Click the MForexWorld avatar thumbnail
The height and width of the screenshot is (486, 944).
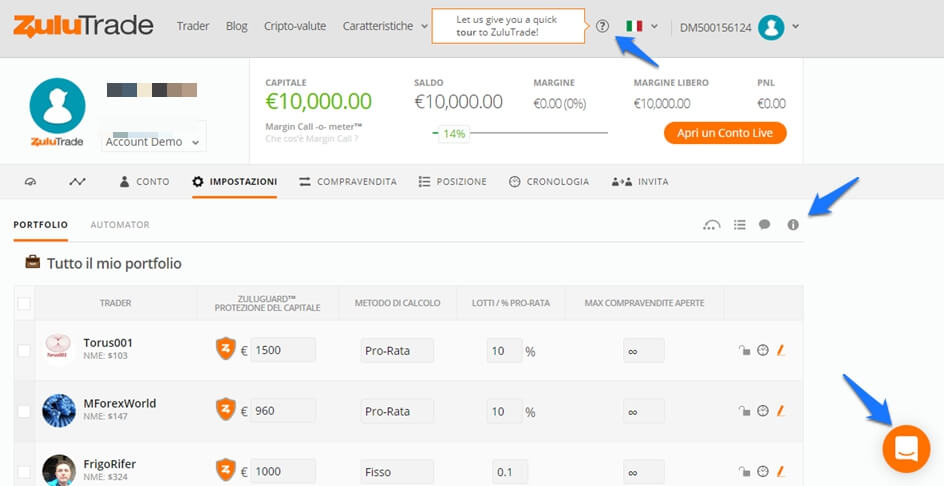click(58, 411)
